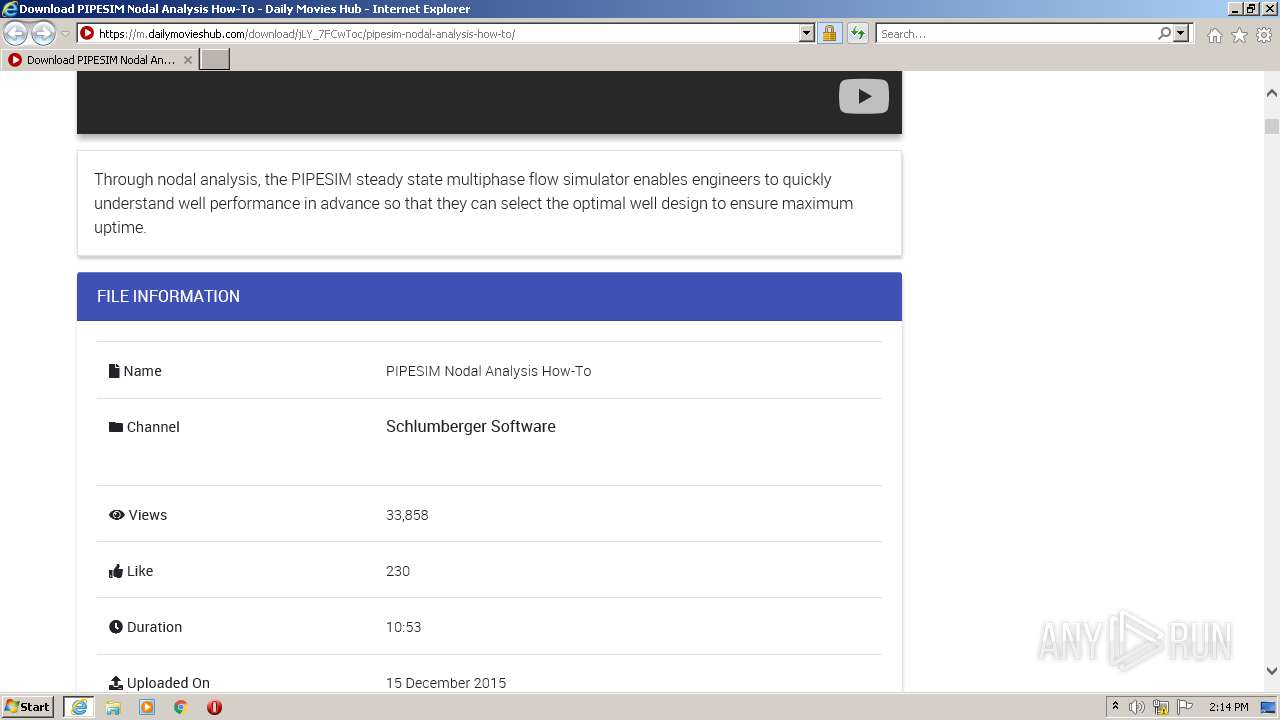Click the 2:14 PM system clock
Viewport: 1280px width, 720px height.
1228,707
